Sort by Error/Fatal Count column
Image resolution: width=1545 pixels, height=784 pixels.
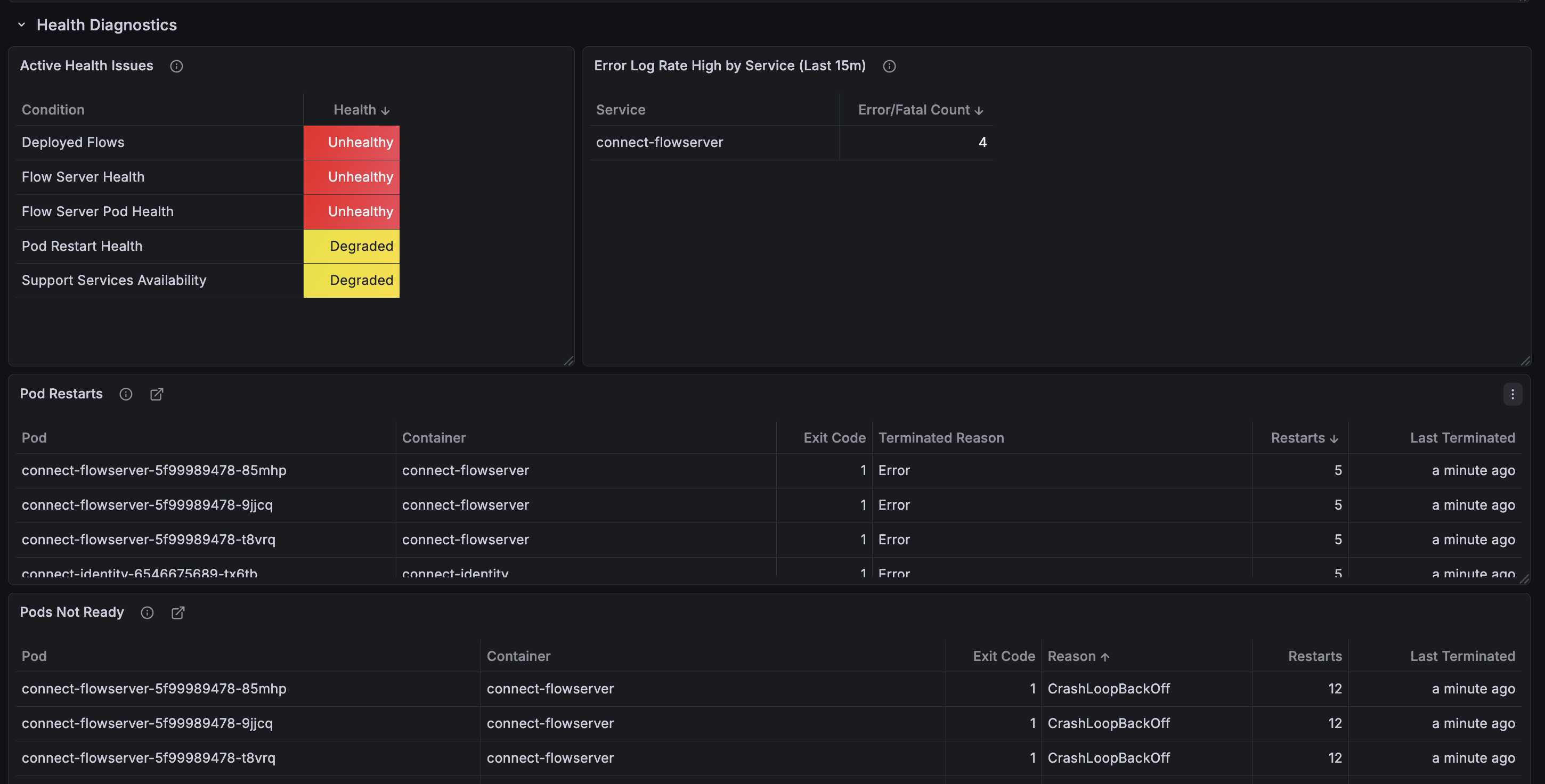(921, 110)
